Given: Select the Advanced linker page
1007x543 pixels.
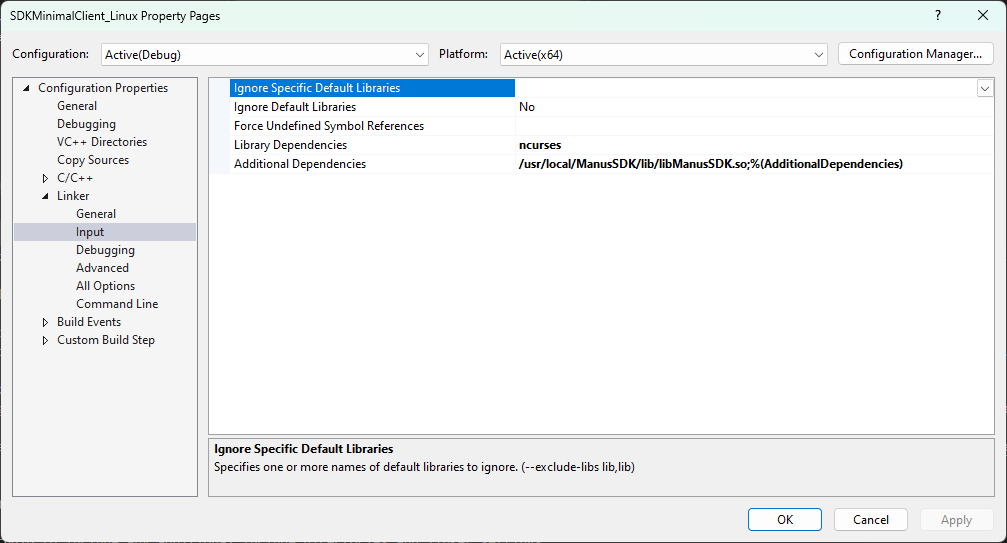Looking at the screenshot, I should (102, 268).
